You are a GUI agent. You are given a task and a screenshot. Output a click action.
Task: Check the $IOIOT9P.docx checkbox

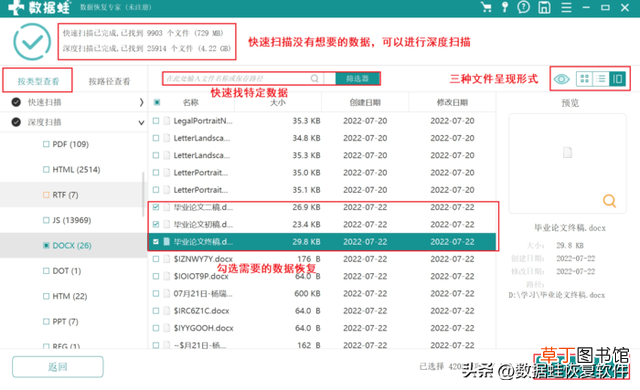click(156, 276)
